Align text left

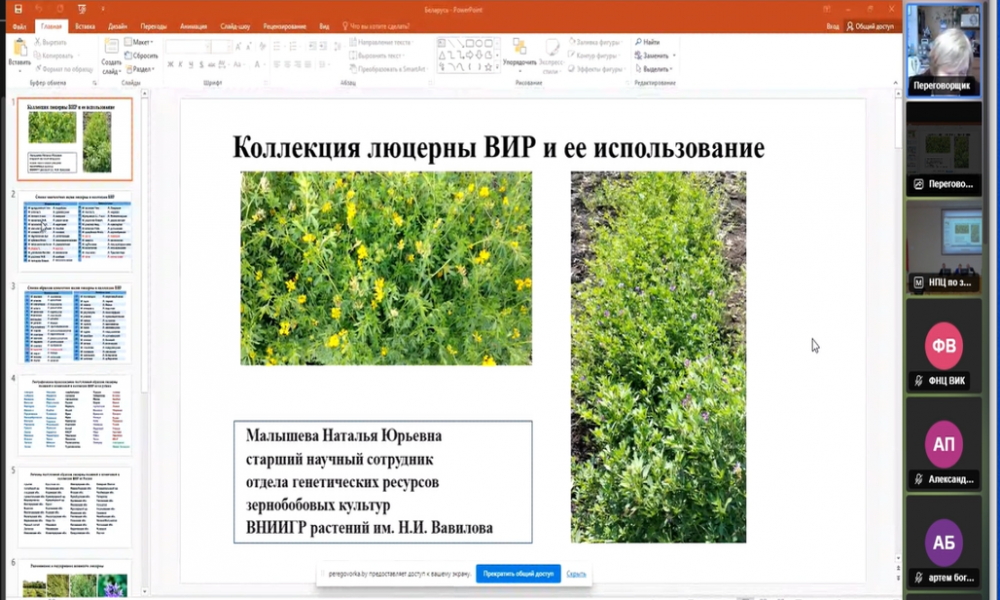(x=277, y=64)
